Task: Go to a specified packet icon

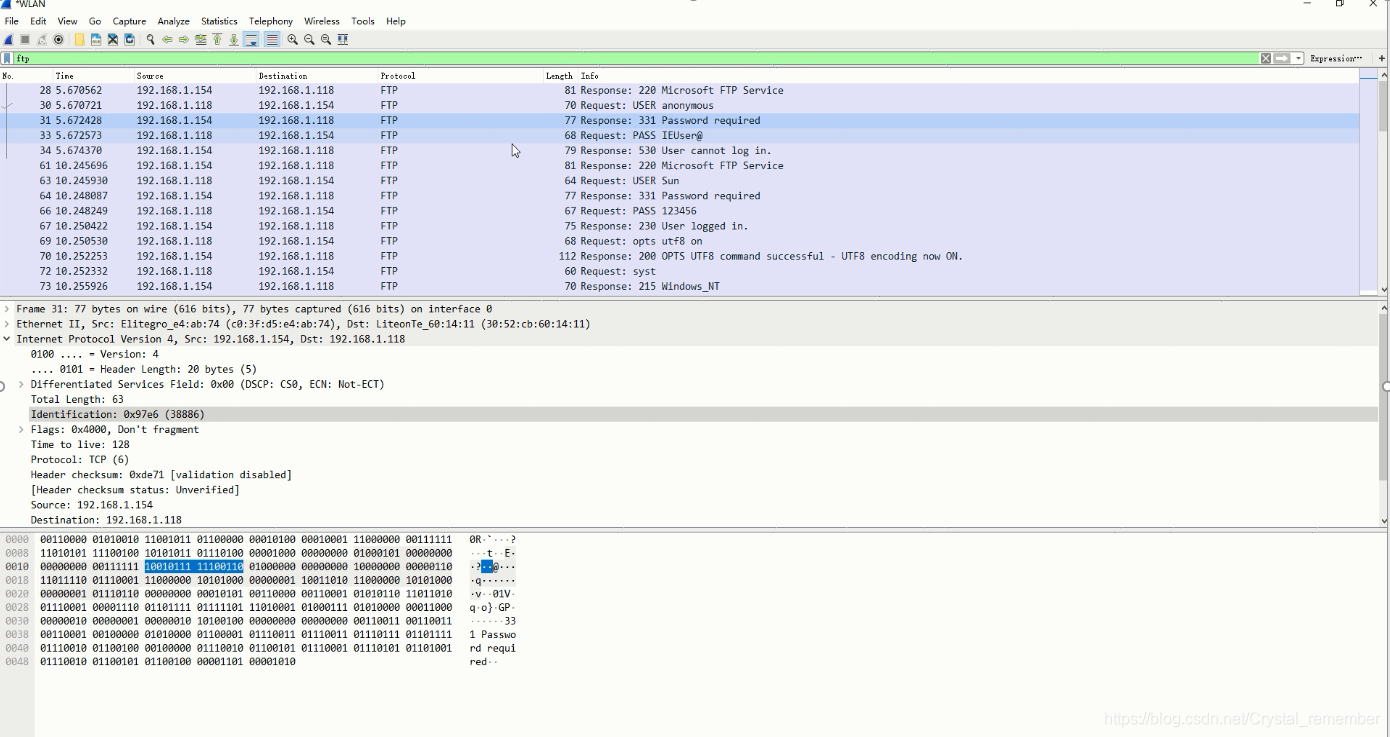Action: pyautogui.click(x=200, y=40)
